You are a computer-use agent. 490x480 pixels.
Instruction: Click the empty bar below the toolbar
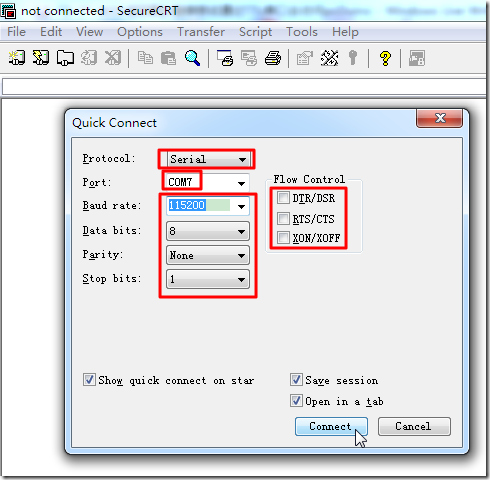coord(244,87)
